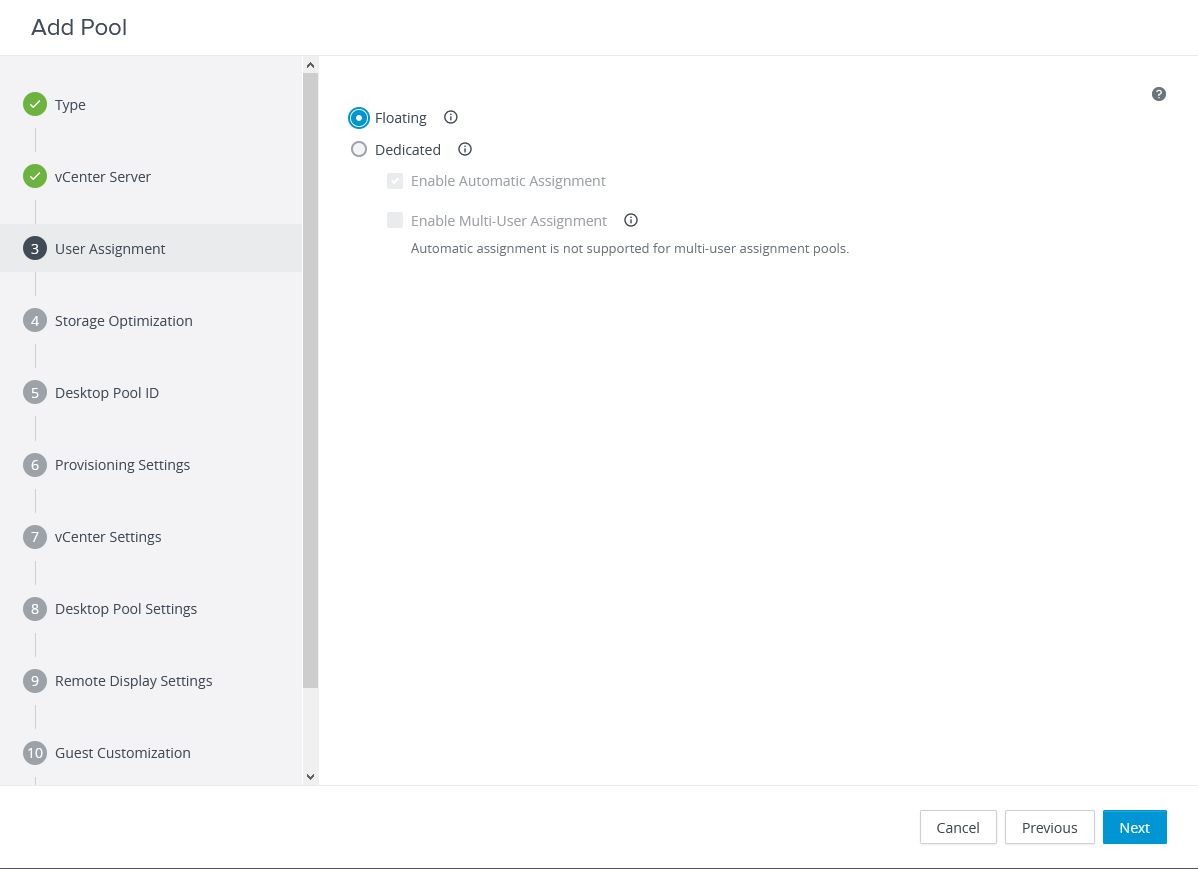Screen dimensions: 1198x869
Task: Select the Floating radio button
Action: pos(358,118)
